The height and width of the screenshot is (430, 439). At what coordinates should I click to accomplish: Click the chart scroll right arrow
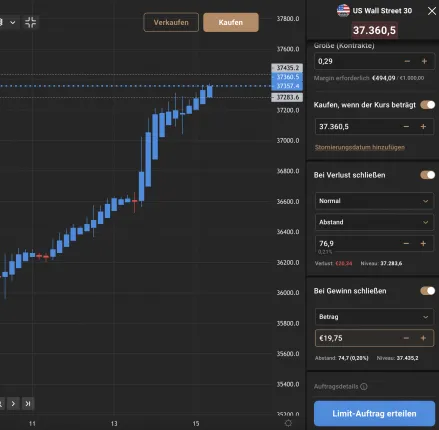coord(13,404)
